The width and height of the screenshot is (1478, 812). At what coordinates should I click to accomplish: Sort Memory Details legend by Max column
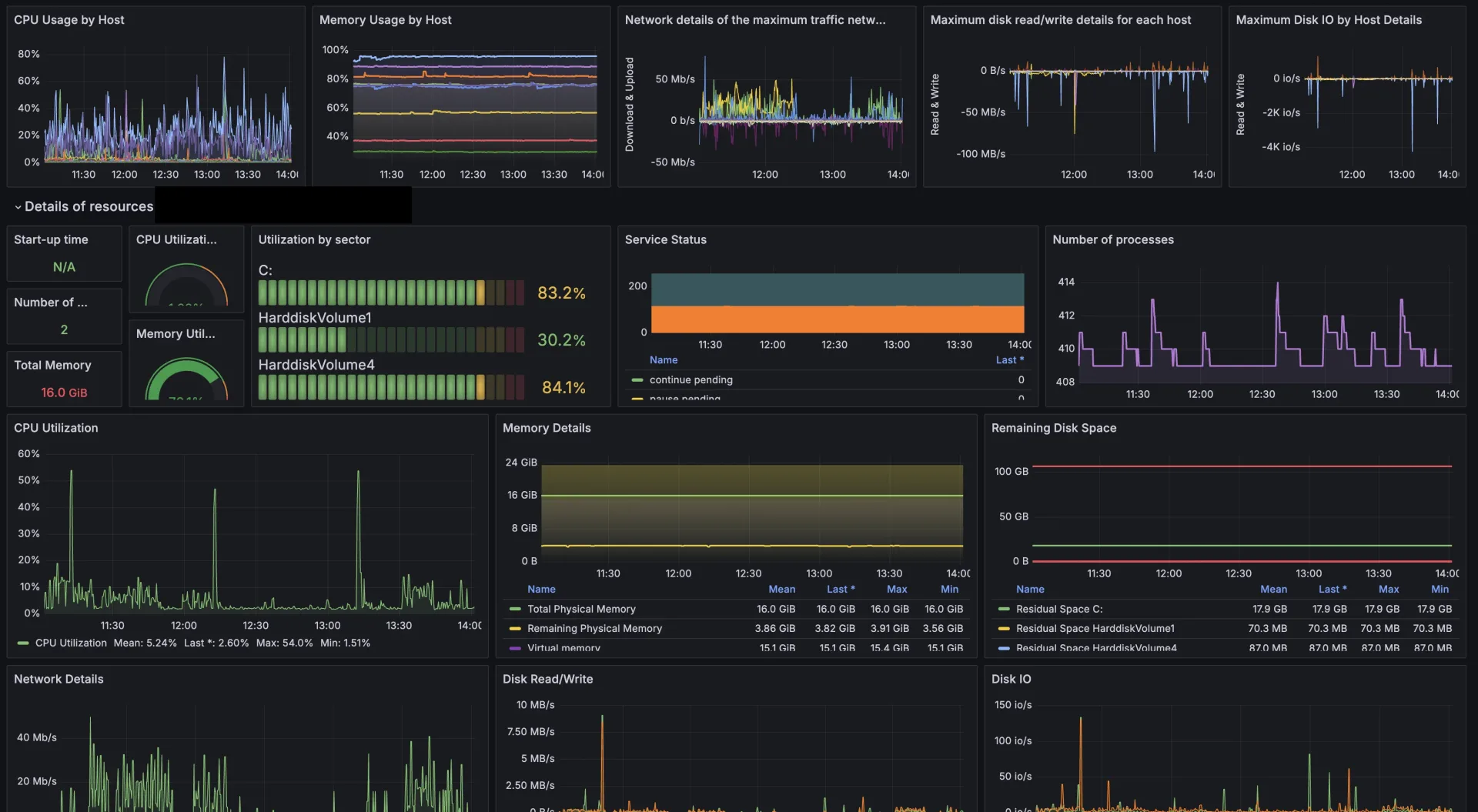point(897,589)
